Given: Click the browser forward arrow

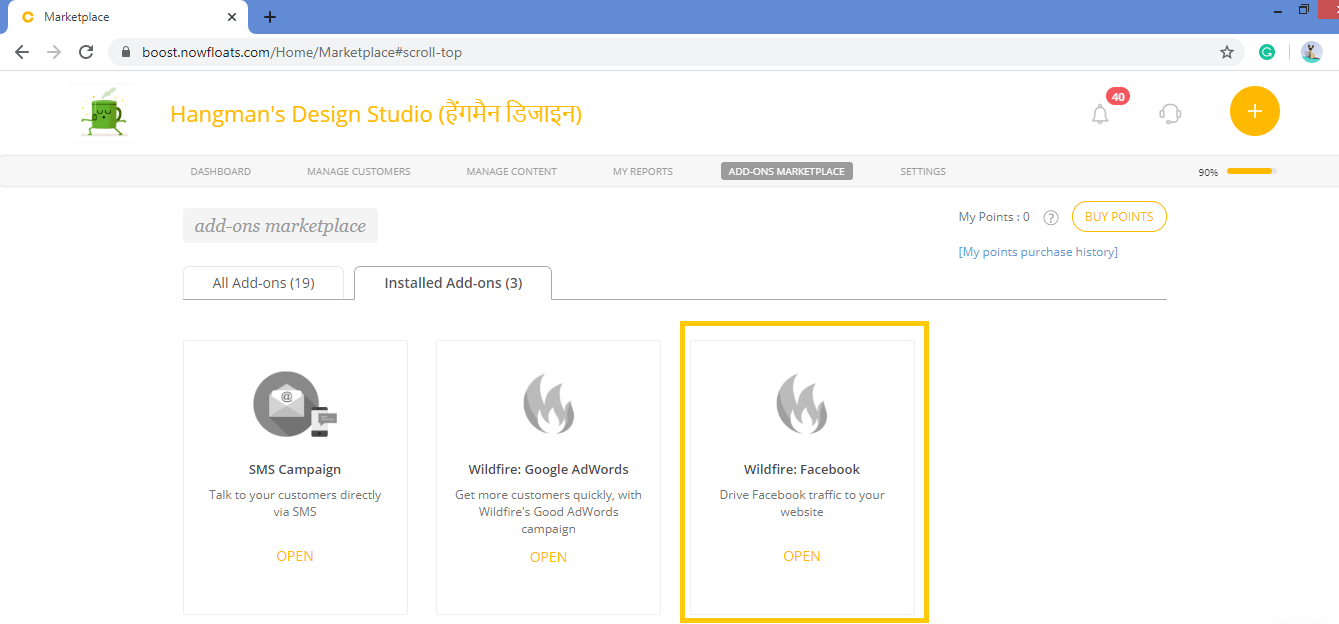Looking at the screenshot, I should pyautogui.click(x=54, y=52).
